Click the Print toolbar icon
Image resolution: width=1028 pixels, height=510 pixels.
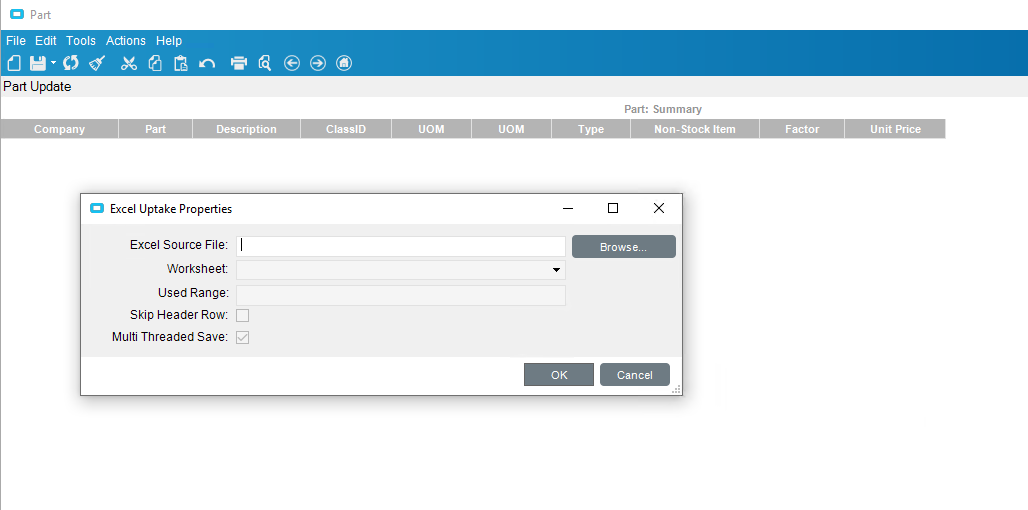(239, 63)
